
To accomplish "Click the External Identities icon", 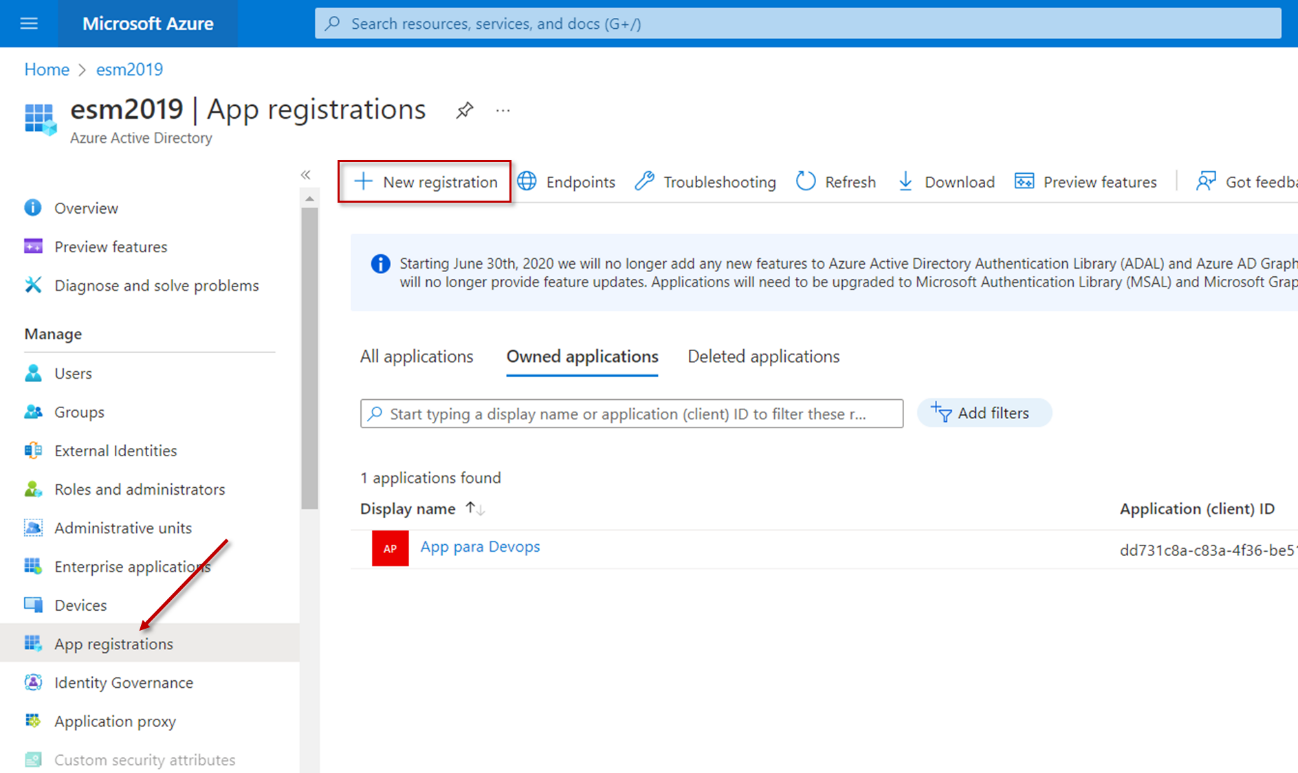I will click(33, 450).
